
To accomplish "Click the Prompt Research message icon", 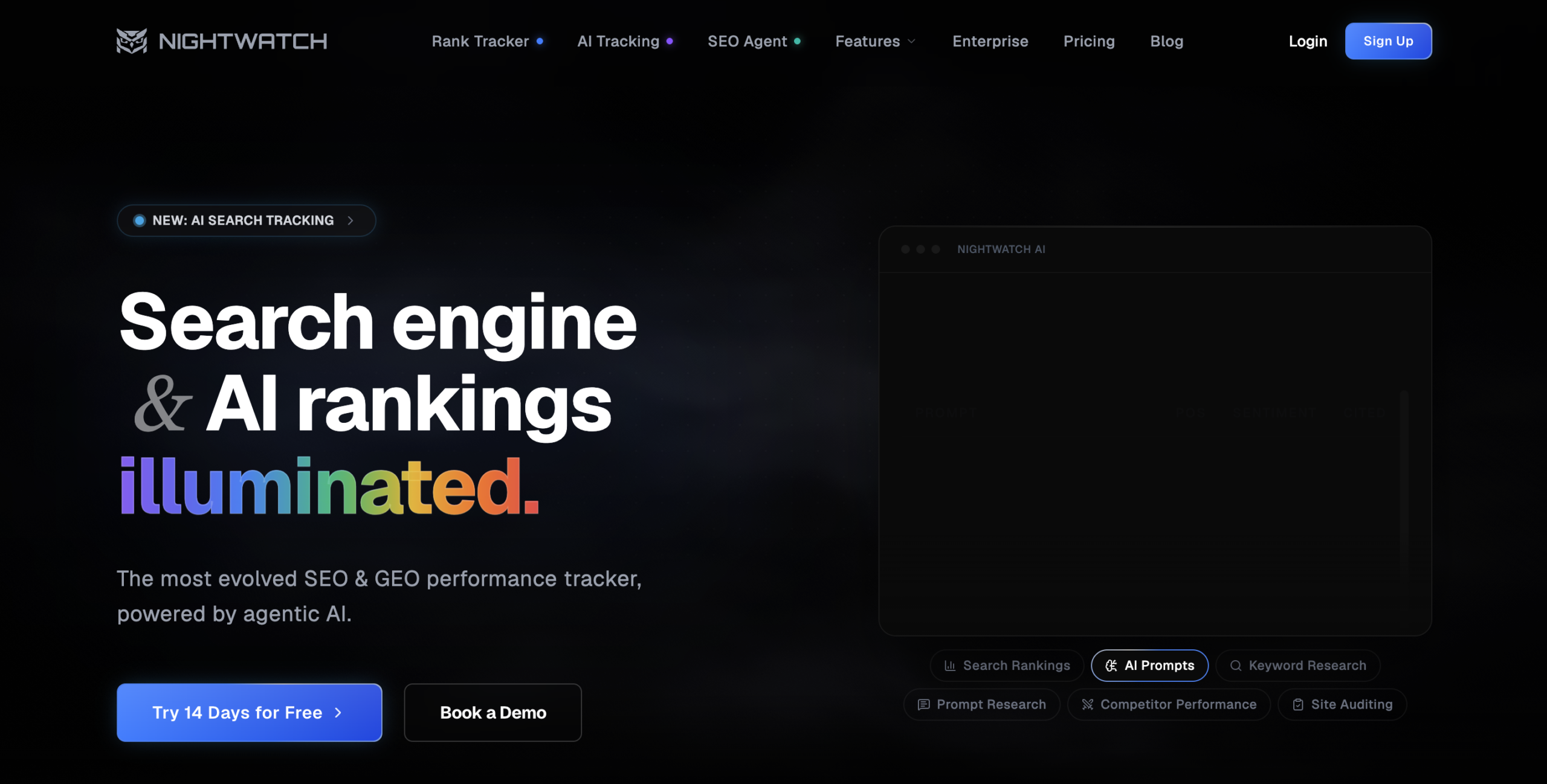I will (x=923, y=704).
